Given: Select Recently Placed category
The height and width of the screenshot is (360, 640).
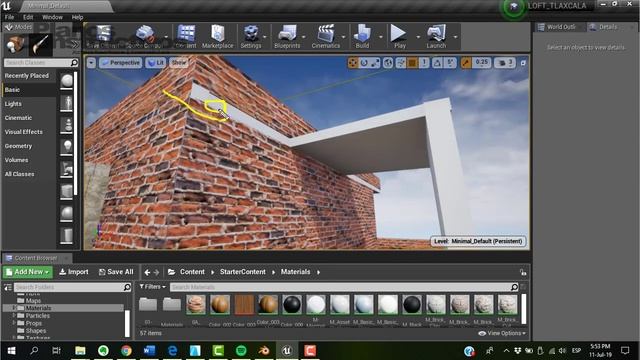Looking at the screenshot, I should [x=28, y=76].
